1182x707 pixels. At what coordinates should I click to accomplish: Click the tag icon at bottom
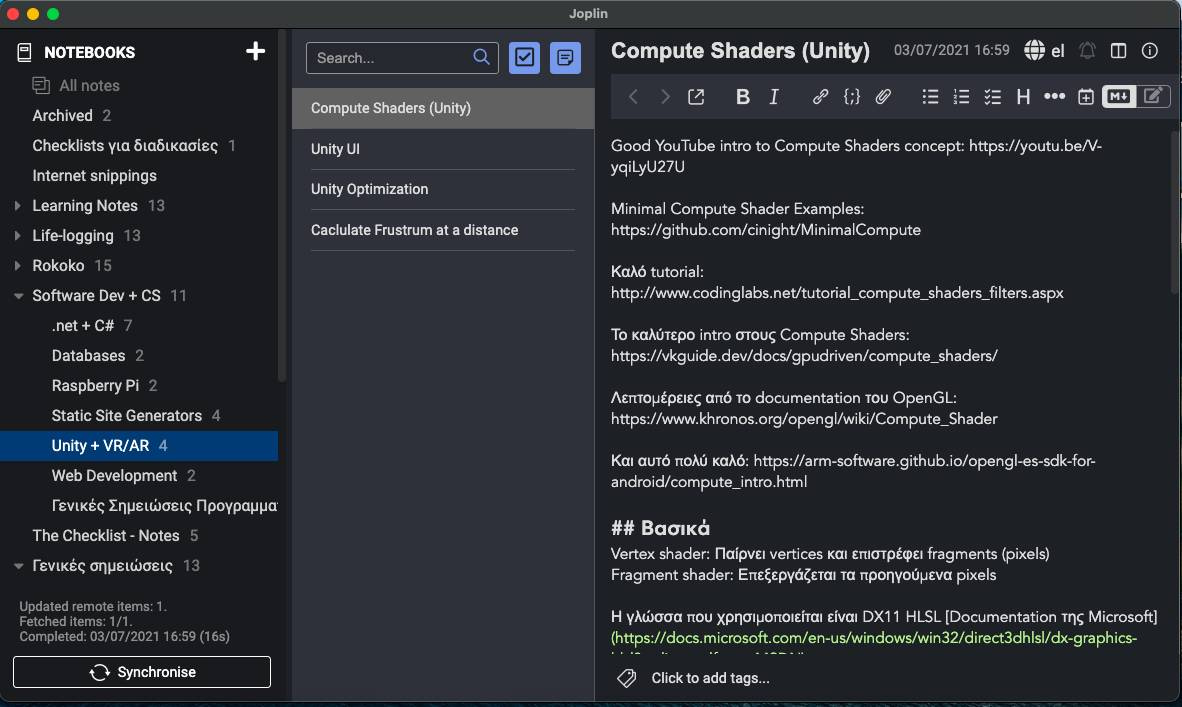click(x=626, y=678)
